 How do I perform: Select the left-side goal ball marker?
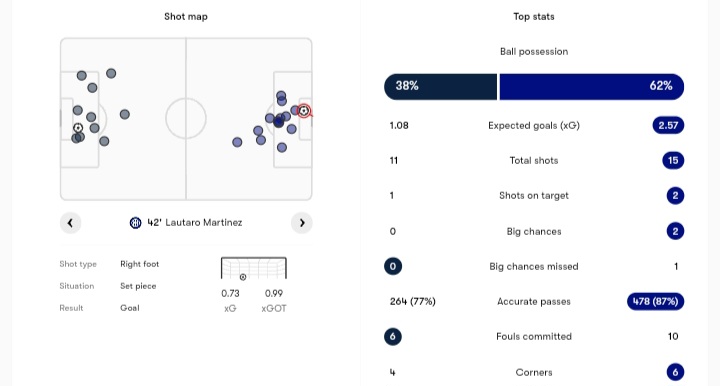click(78, 128)
